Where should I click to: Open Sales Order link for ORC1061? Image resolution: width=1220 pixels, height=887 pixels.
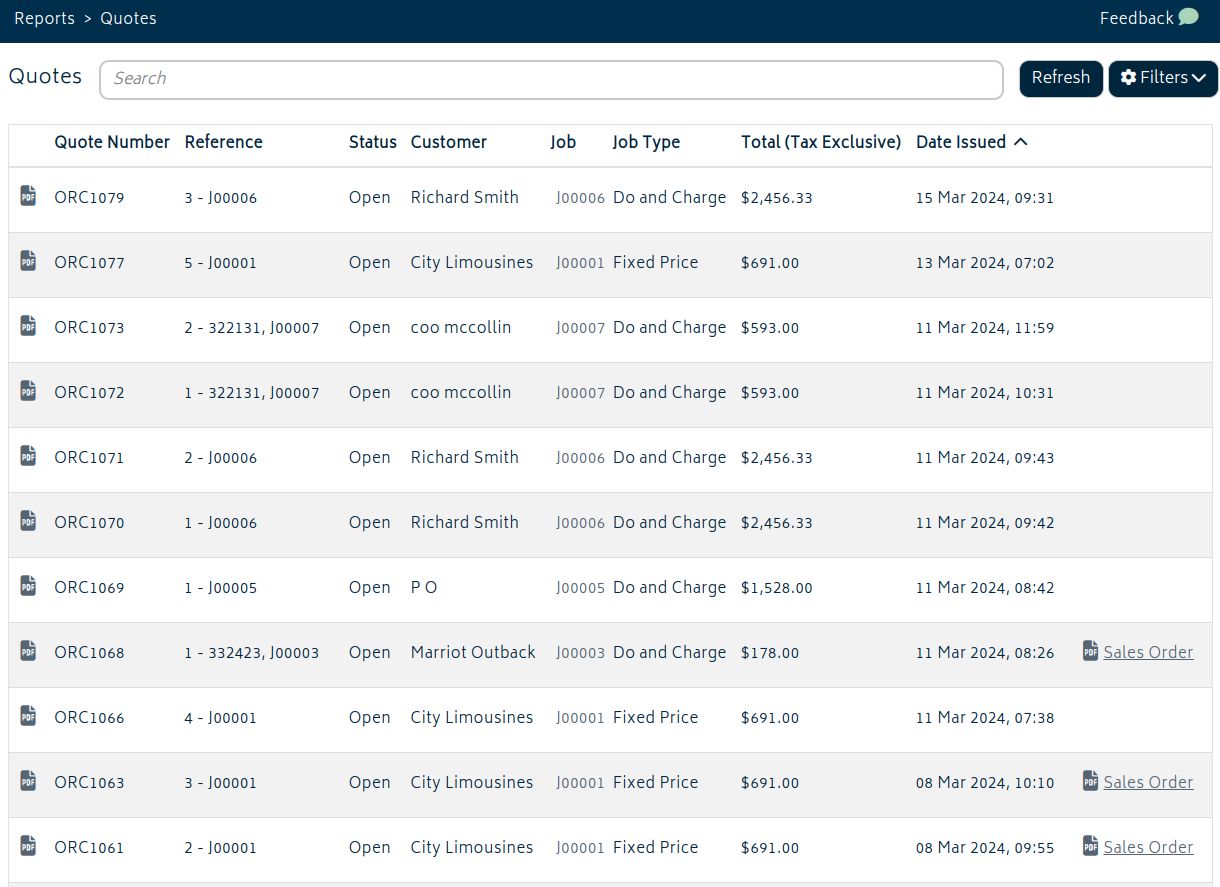click(1148, 847)
